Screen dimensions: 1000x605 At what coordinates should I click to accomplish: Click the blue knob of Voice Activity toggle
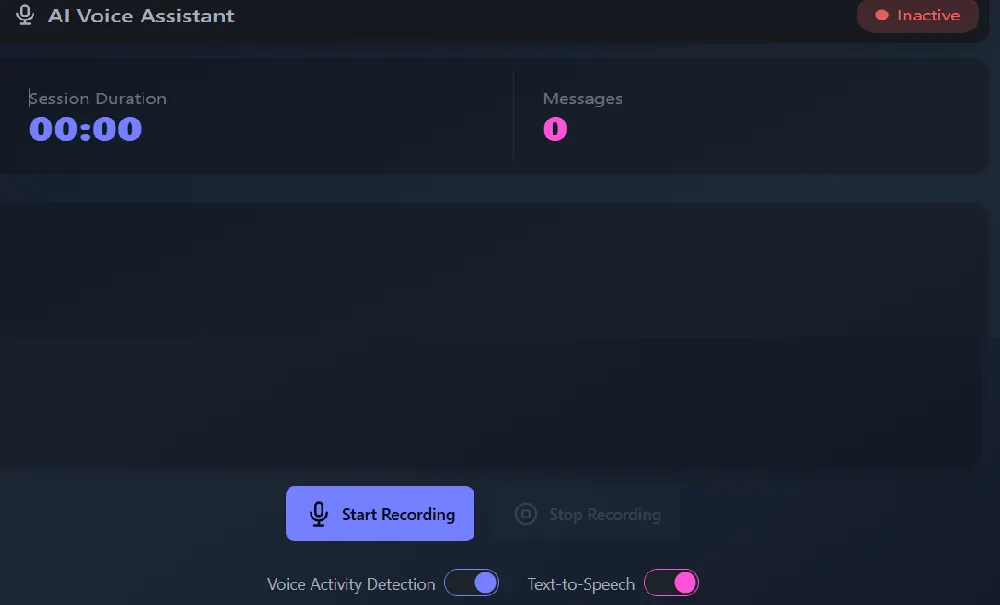click(x=485, y=583)
